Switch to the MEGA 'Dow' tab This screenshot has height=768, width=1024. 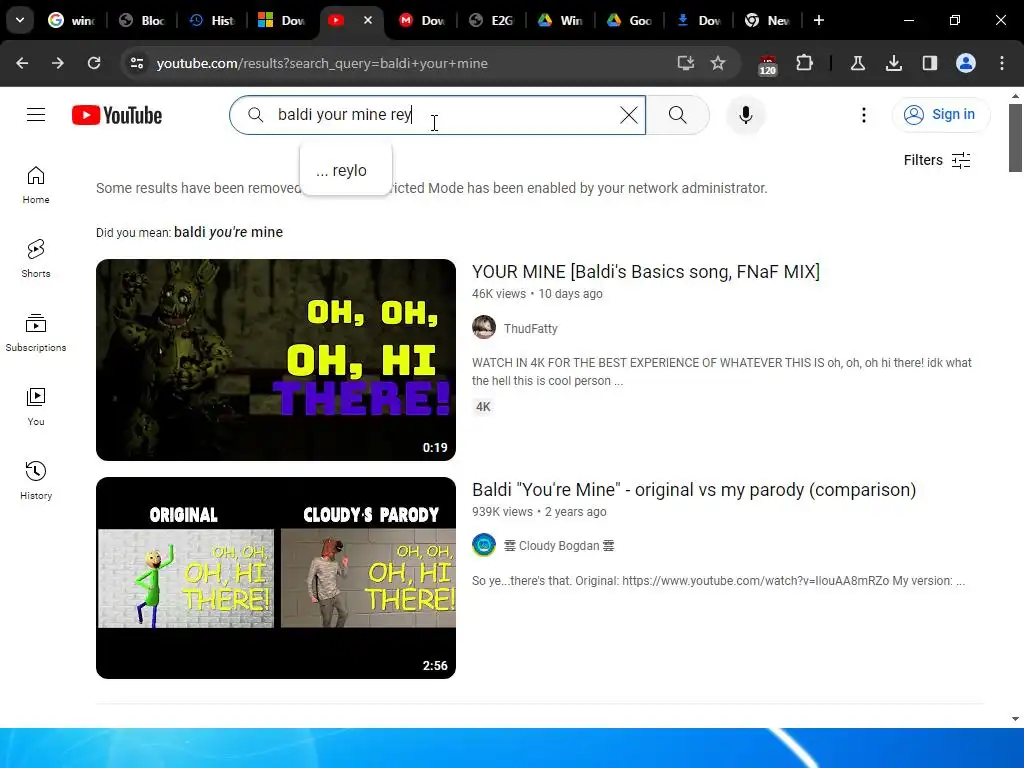point(422,20)
